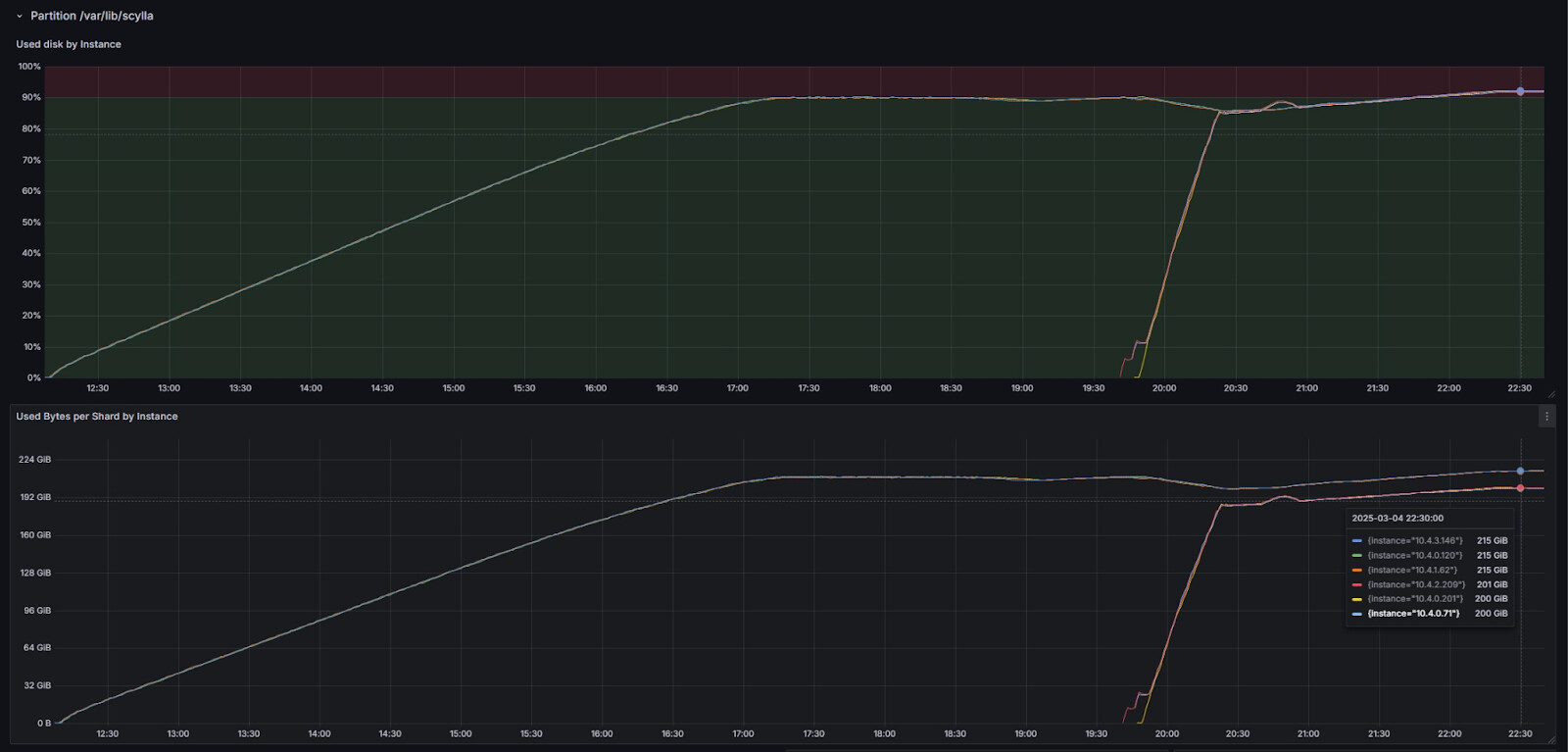Click the 128 GiB label on the y-axis
This screenshot has height=752, width=1568.
[35, 573]
